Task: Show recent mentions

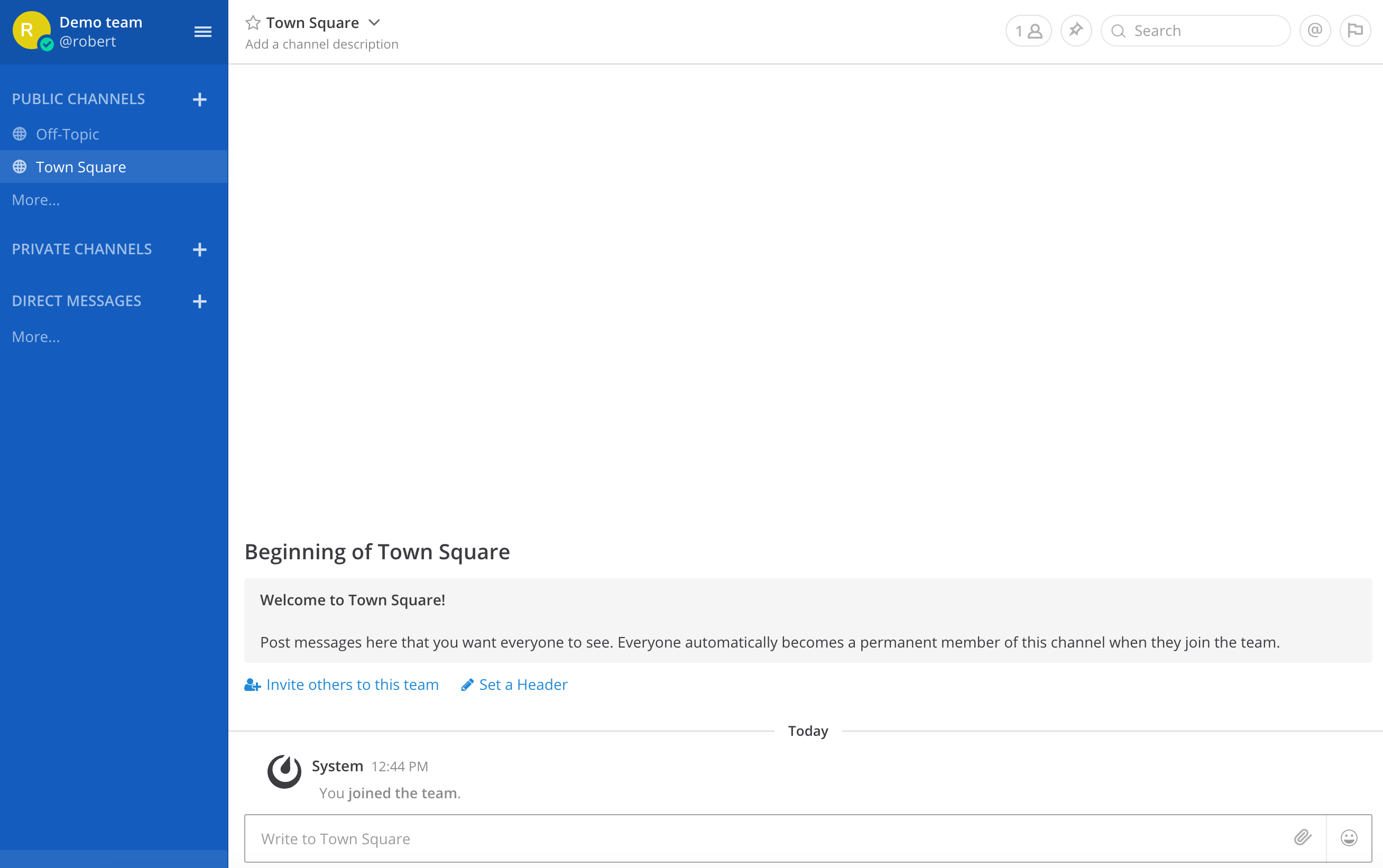Action: [x=1315, y=31]
